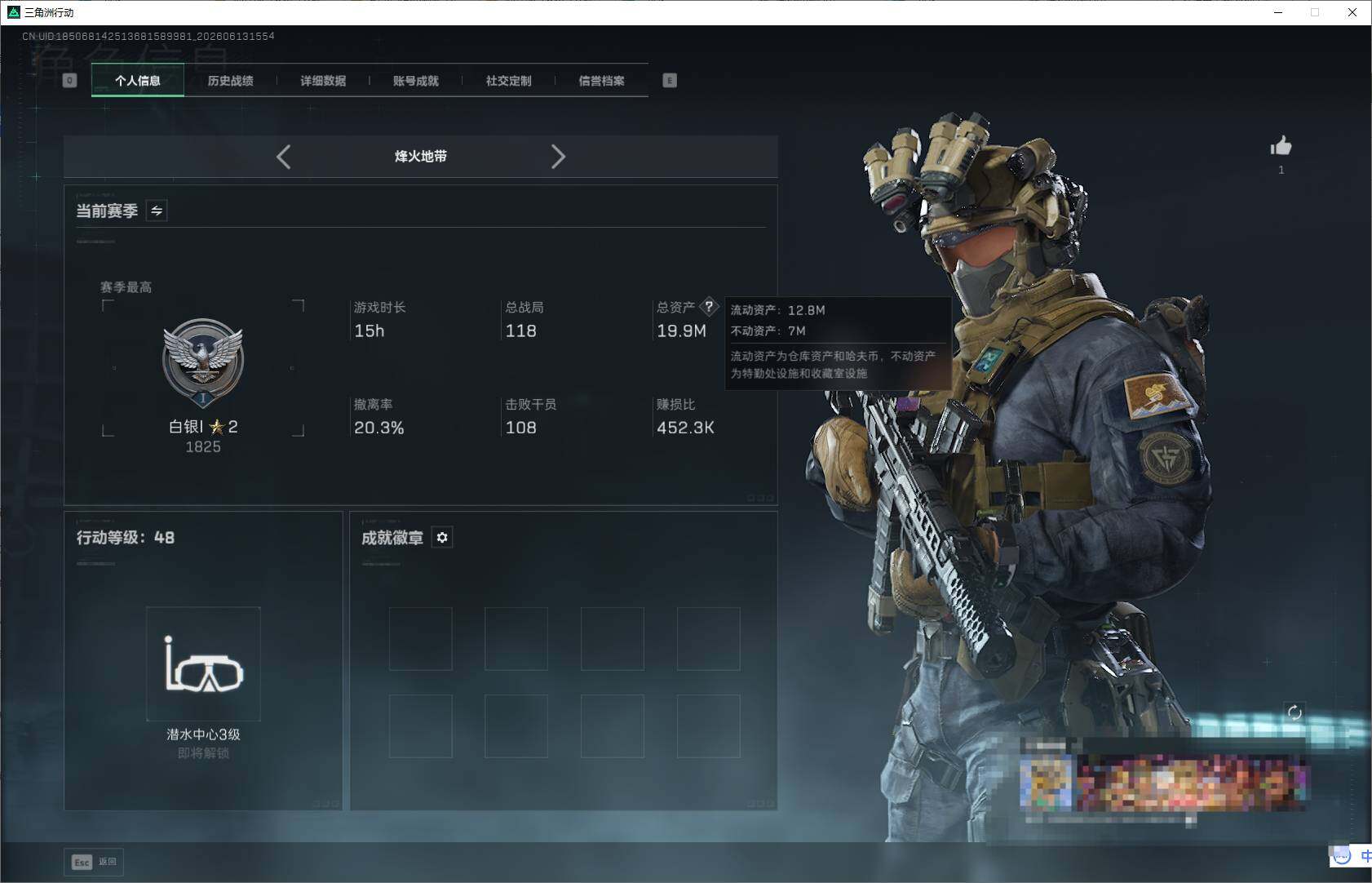Screen dimensions: 1372x883
Task: Click the 赚损比 452.3K value
Action: (685, 428)
